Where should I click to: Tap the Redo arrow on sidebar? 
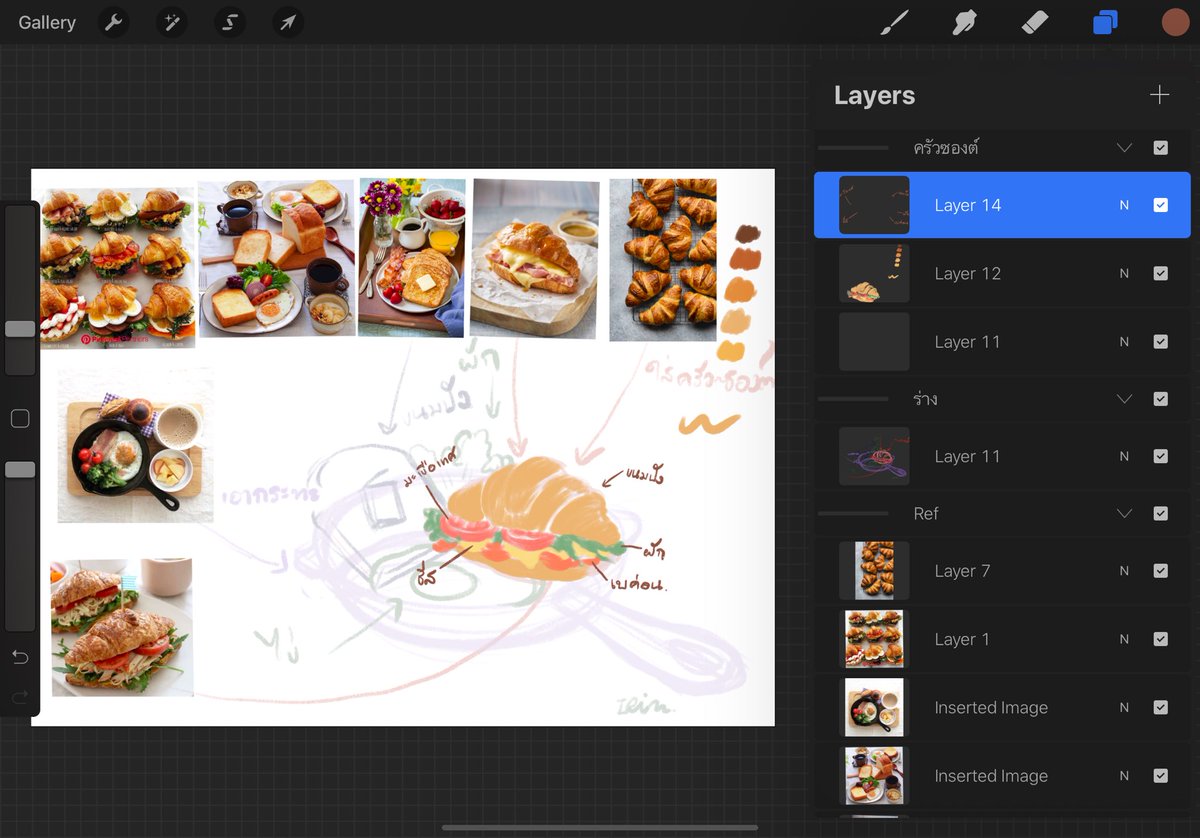[20, 697]
